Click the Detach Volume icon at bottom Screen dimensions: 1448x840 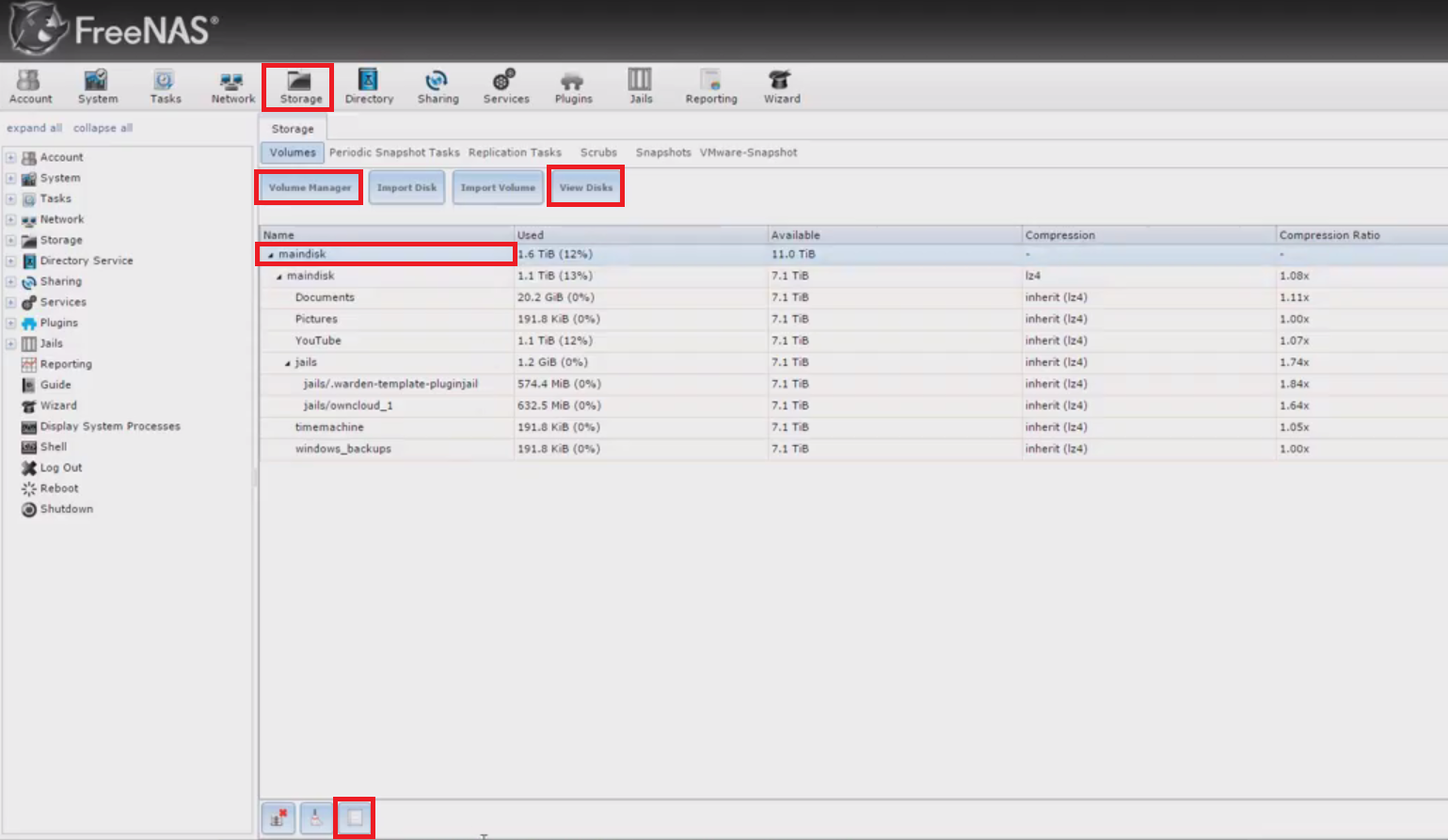coord(278,817)
